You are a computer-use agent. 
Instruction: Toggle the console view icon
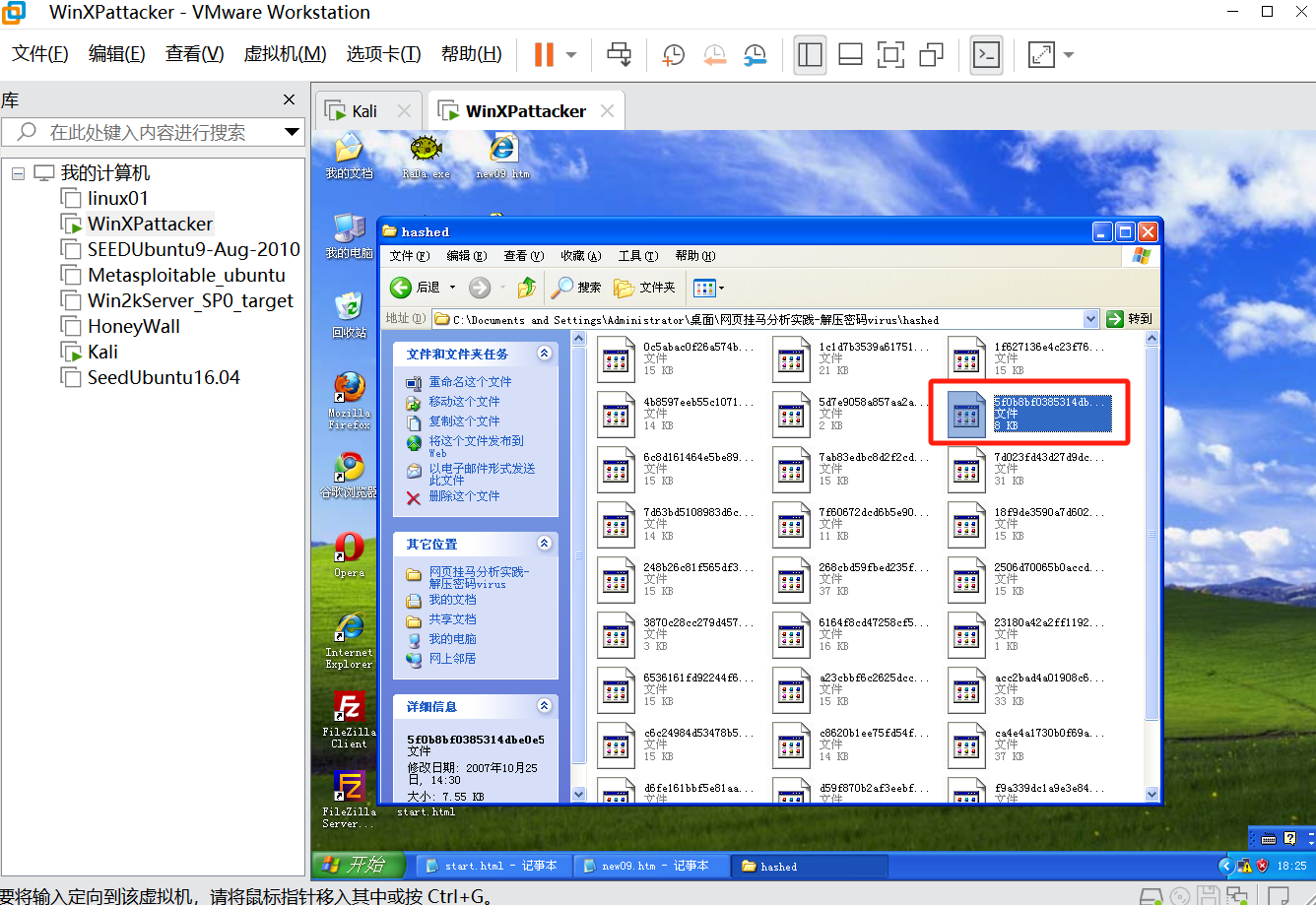(x=986, y=55)
